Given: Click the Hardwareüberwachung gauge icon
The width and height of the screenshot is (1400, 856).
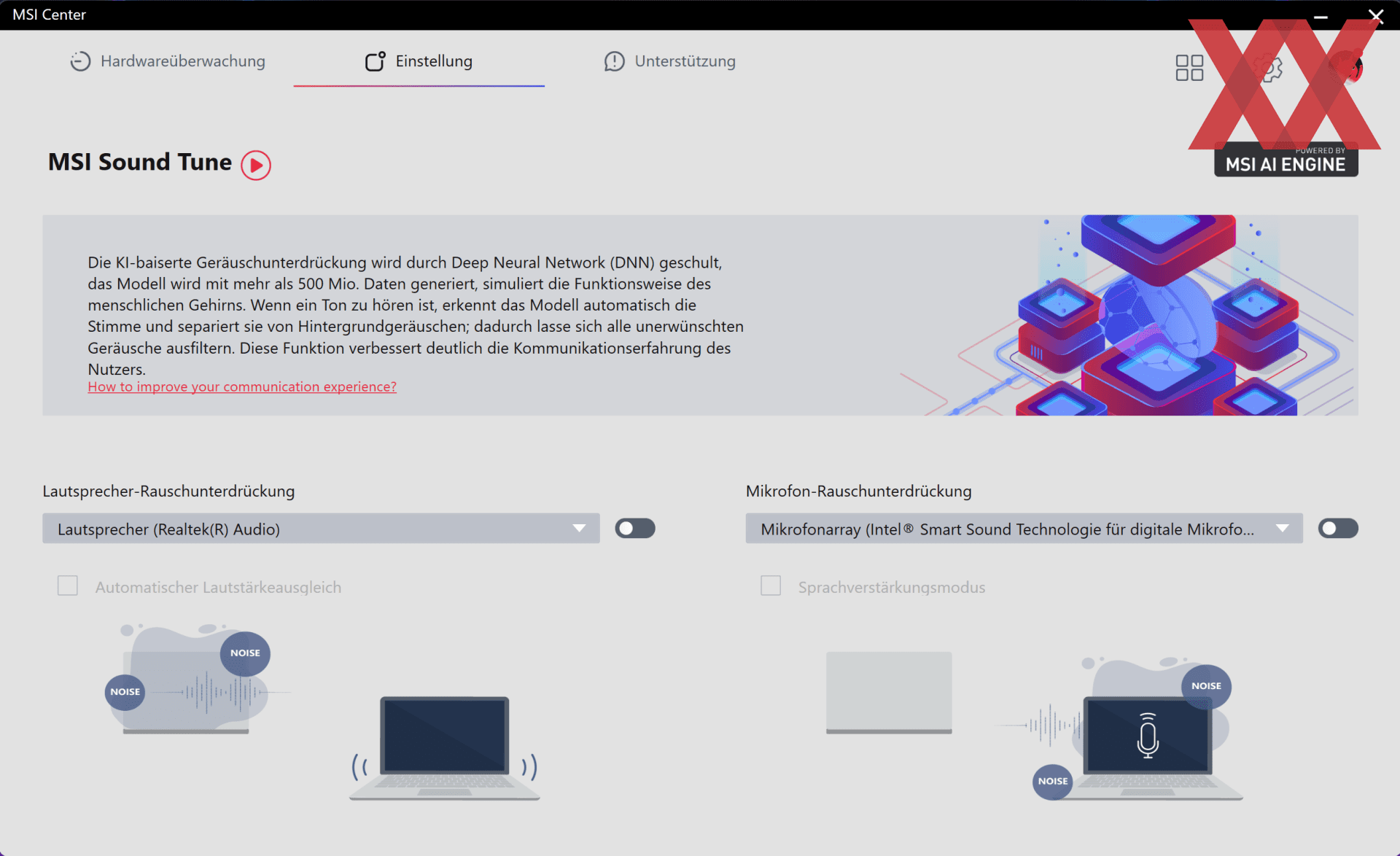Looking at the screenshot, I should 80,61.
